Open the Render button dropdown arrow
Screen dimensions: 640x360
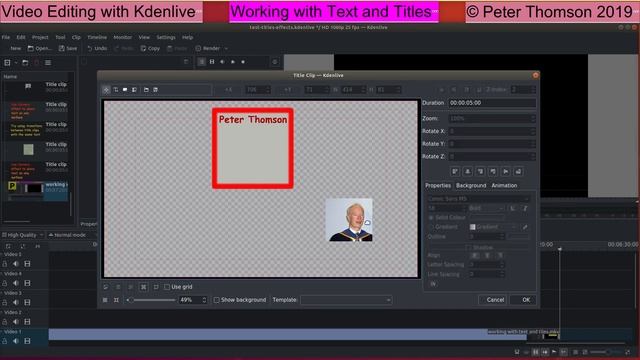(x=226, y=48)
